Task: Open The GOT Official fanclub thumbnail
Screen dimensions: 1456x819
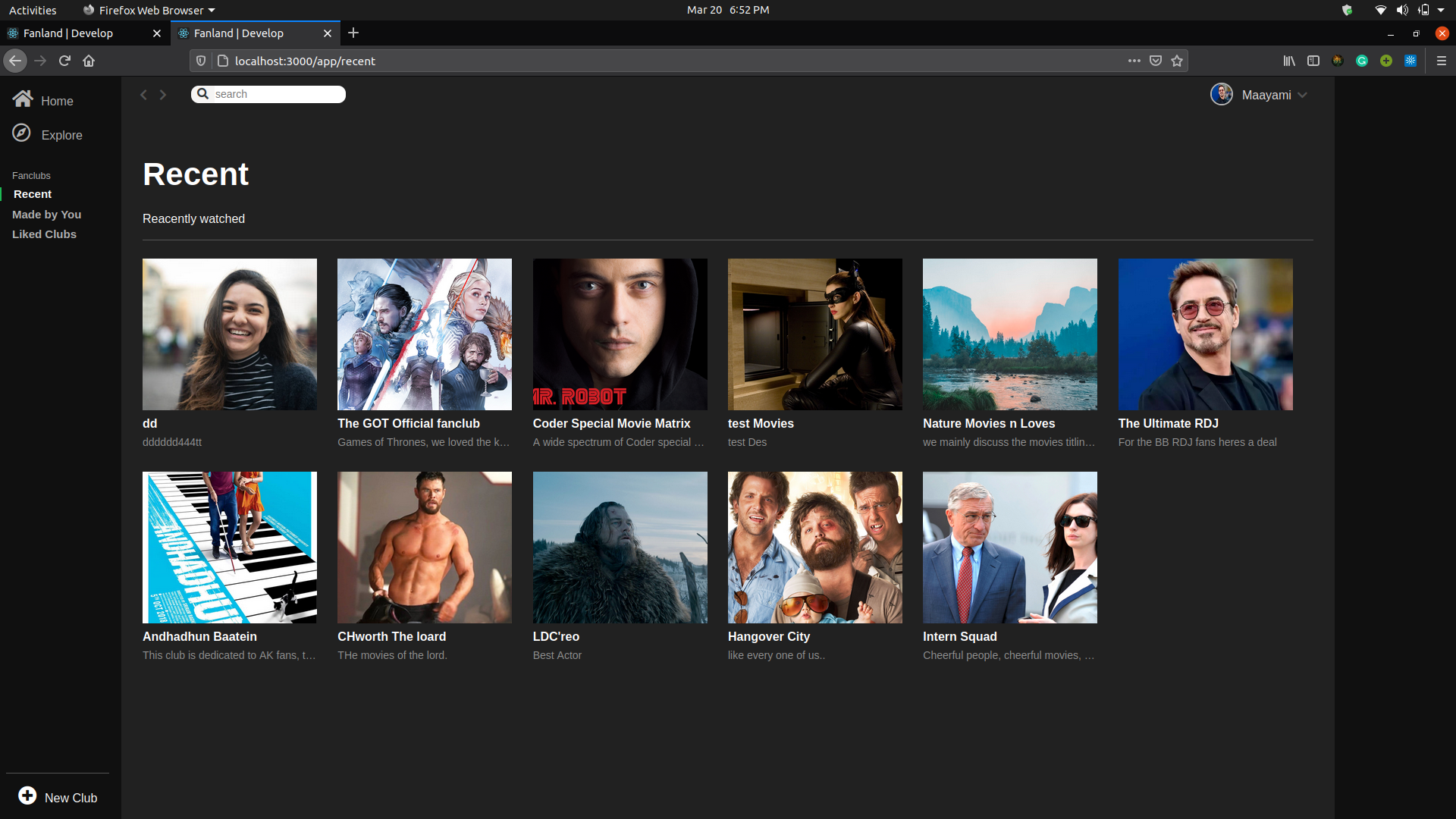Action: (x=424, y=334)
